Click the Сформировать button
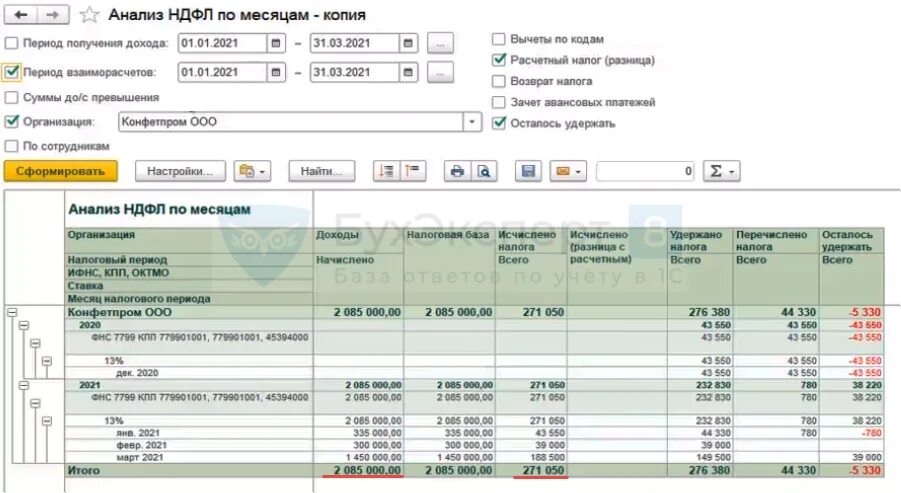Image resolution: width=901 pixels, height=493 pixels. (61, 171)
